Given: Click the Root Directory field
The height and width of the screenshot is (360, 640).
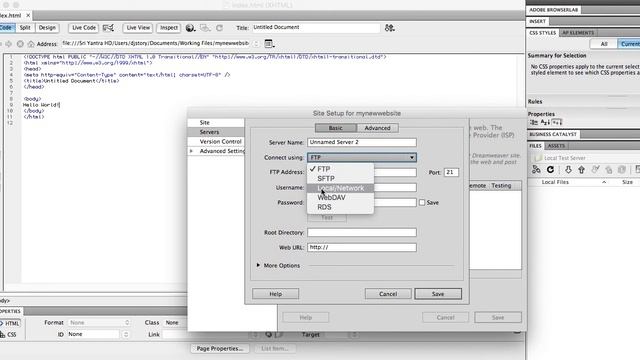Looking at the screenshot, I should click(x=362, y=232).
